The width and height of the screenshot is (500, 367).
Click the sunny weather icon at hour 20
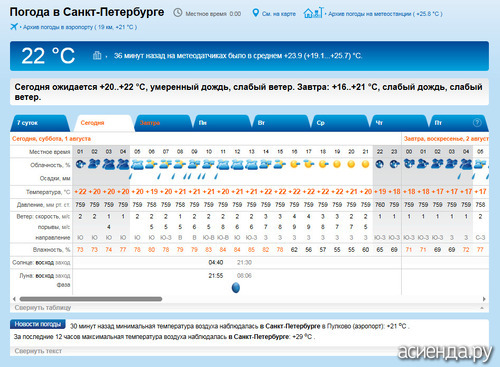point(351,164)
